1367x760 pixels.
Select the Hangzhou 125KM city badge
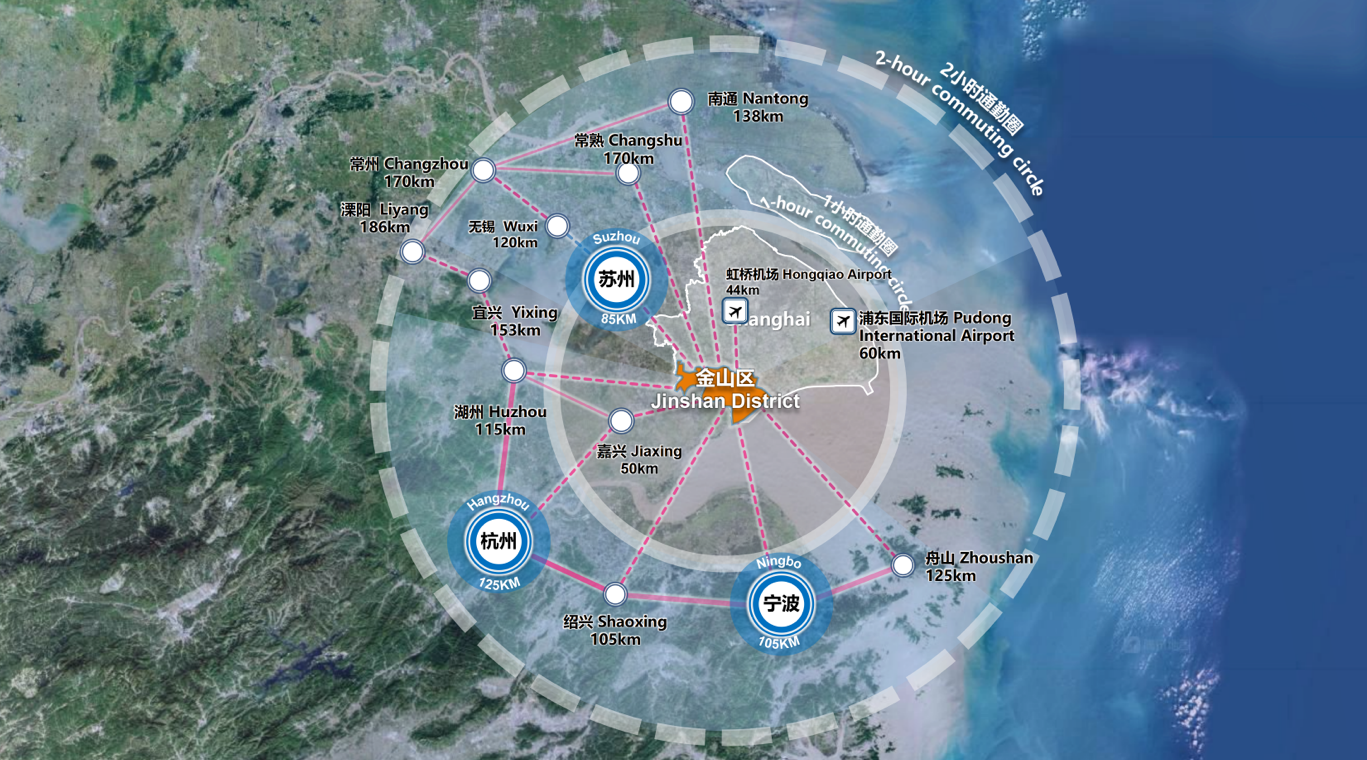[498, 542]
